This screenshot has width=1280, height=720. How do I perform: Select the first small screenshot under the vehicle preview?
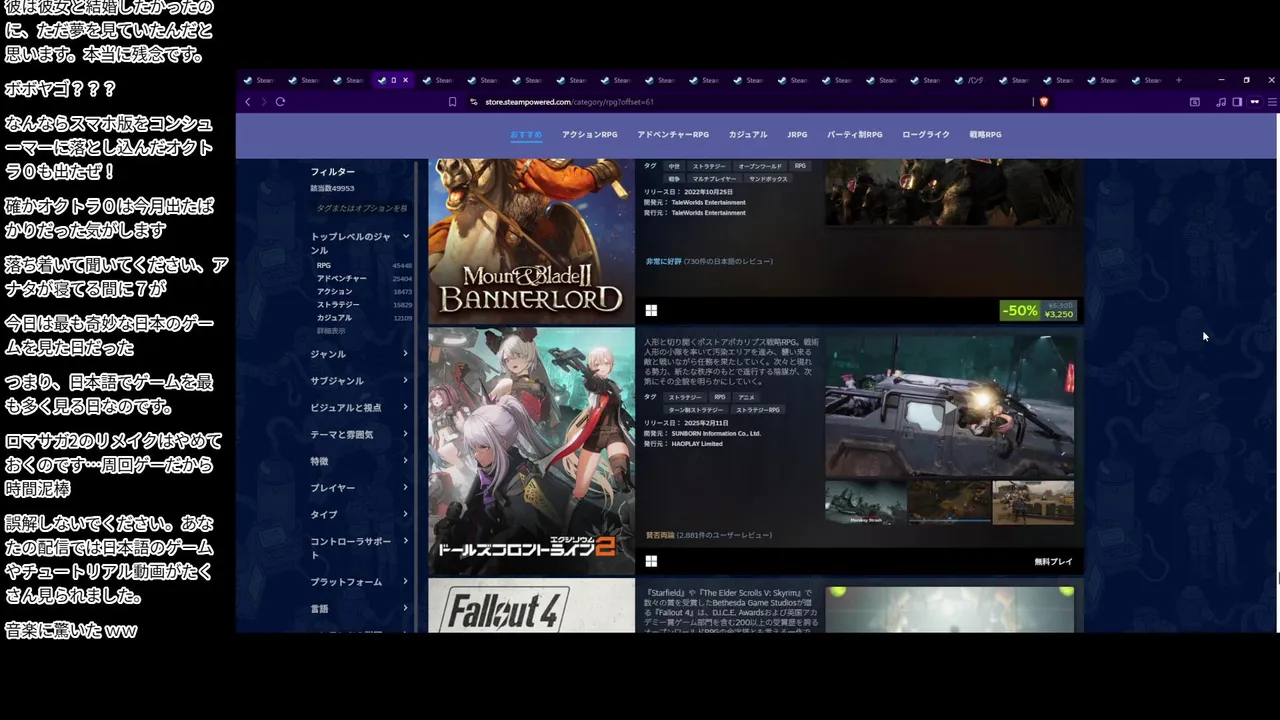(865, 503)
